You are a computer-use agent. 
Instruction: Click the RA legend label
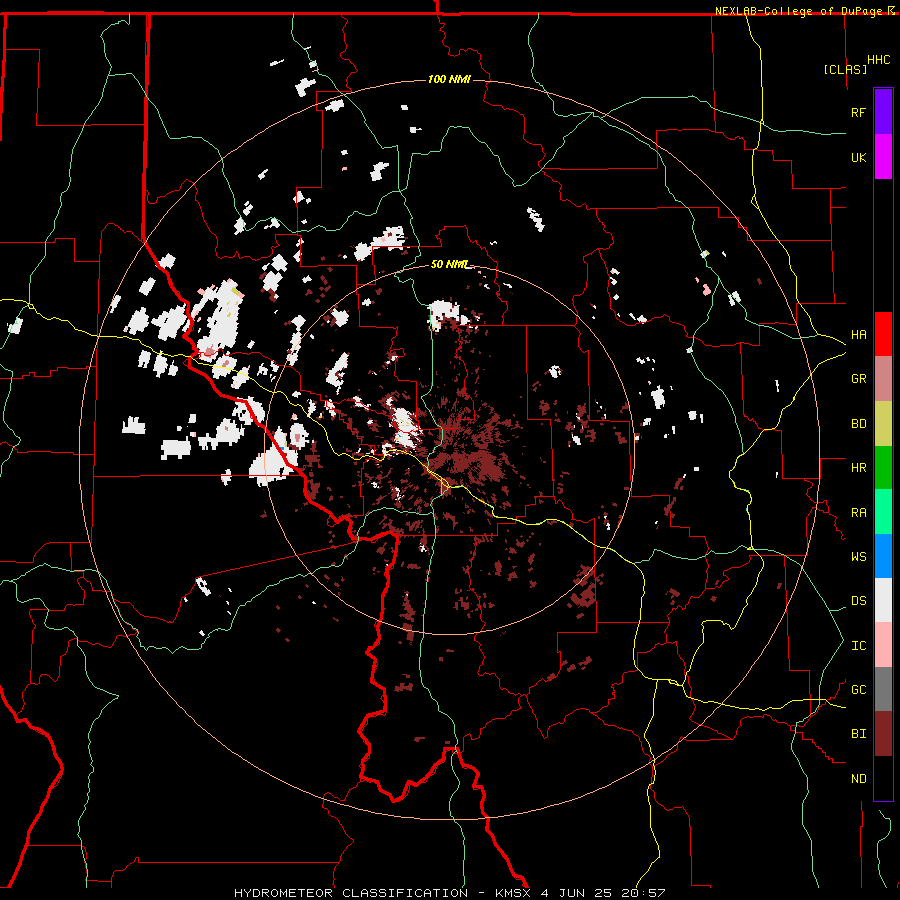coord(858,513)
